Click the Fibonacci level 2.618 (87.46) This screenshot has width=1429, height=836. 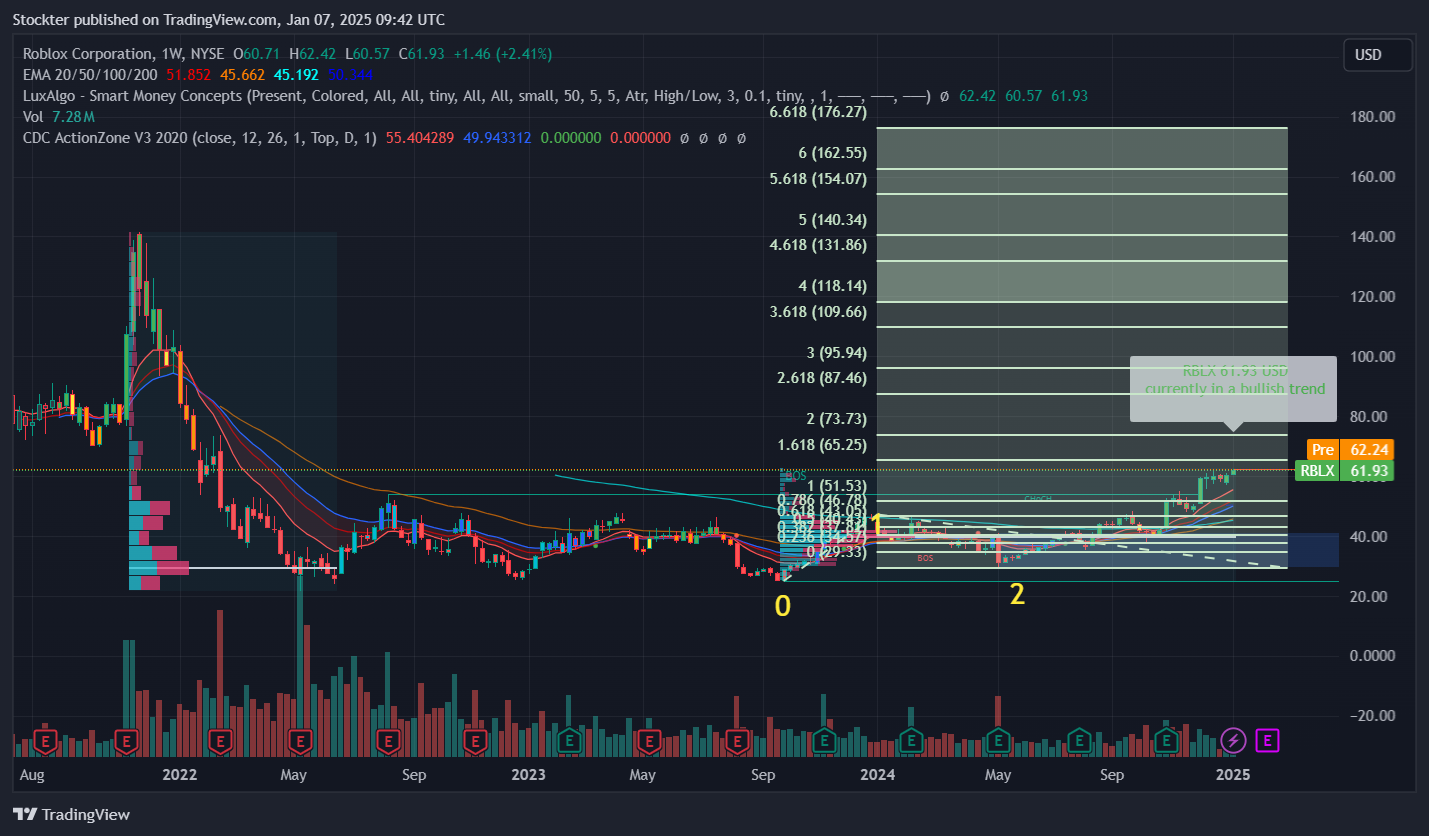pyautogui.click(x=822, y=378)
